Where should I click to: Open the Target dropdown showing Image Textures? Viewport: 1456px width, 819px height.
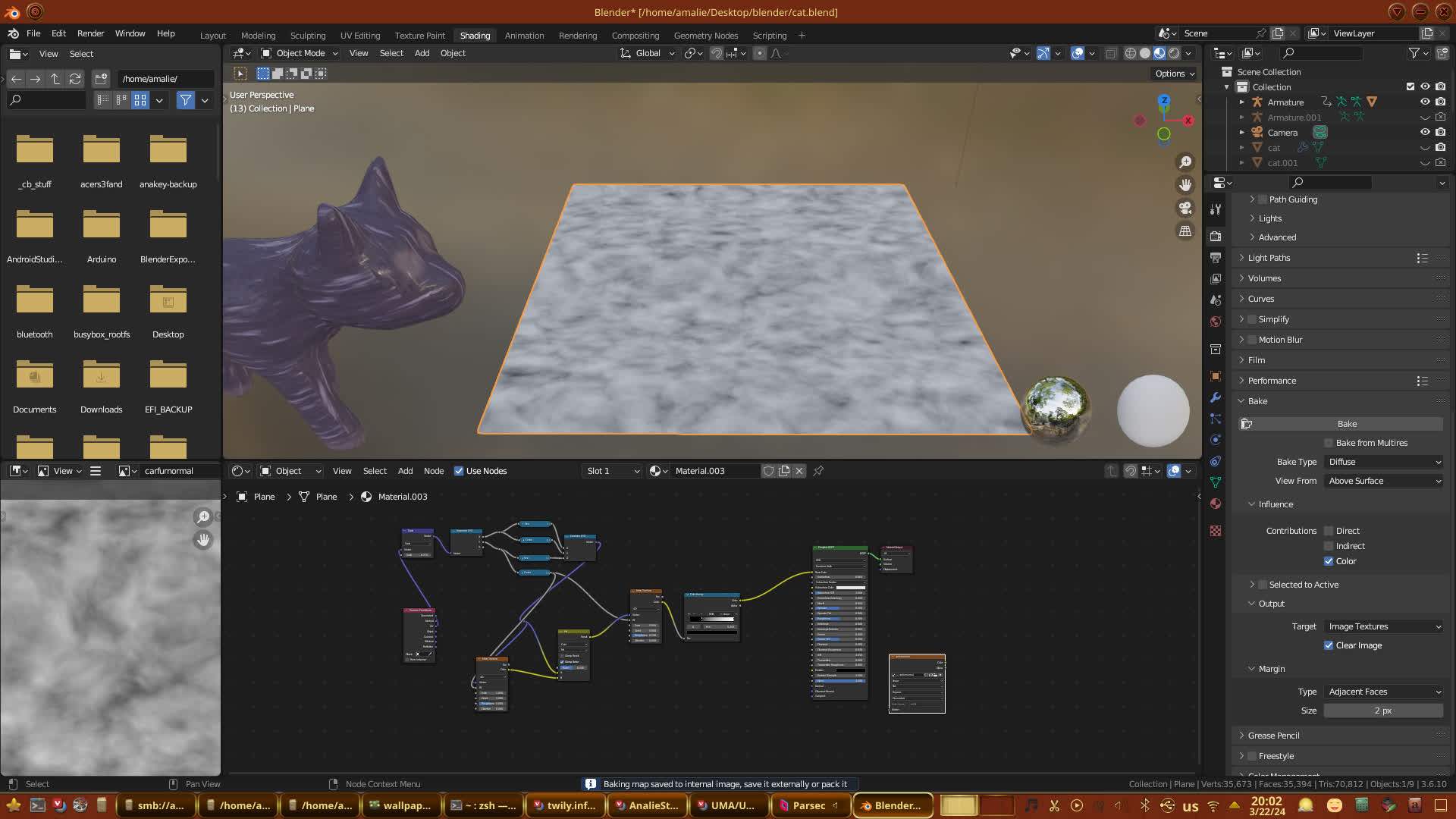[x=1384, y=626]
